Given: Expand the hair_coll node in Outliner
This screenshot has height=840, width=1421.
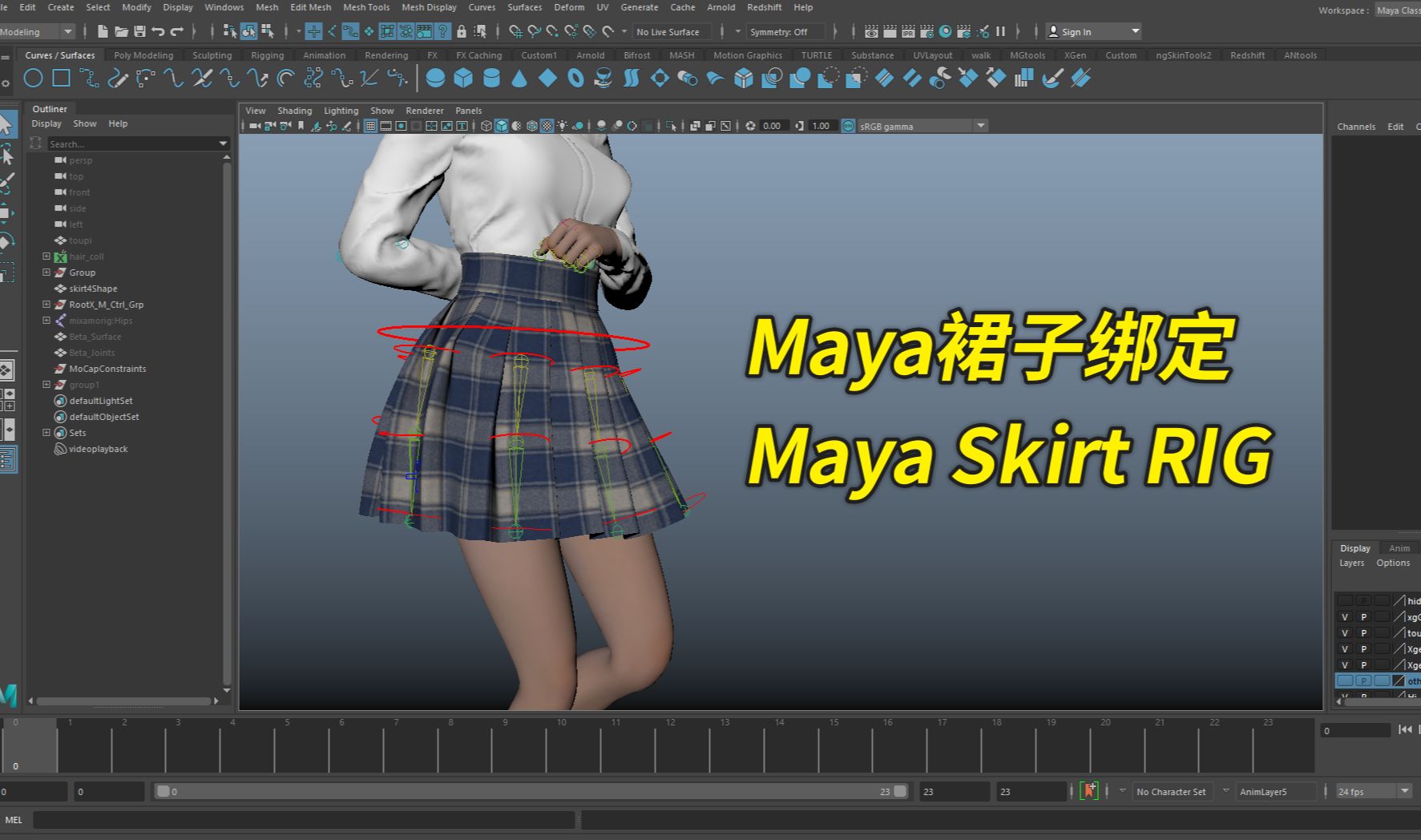Looking at the screenshot, I should coord(46,256).
